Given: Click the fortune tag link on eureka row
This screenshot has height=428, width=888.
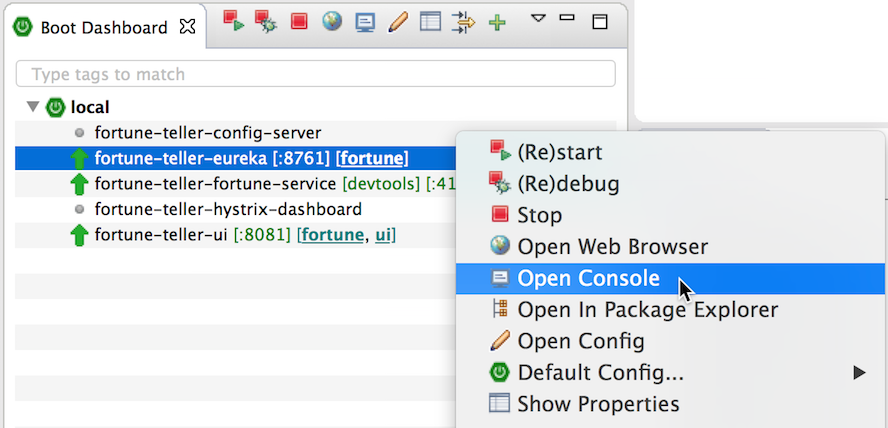Looking at the screenshot, I should click(372, 159).
